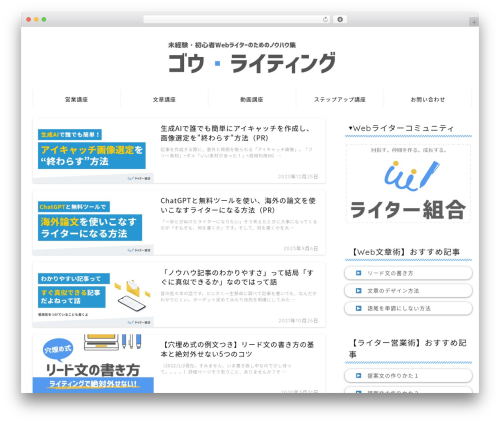Click the excerpt under the ノウハウ記事 article title
This screenshot has height=423, width=500.
click(x=239, y=297)
